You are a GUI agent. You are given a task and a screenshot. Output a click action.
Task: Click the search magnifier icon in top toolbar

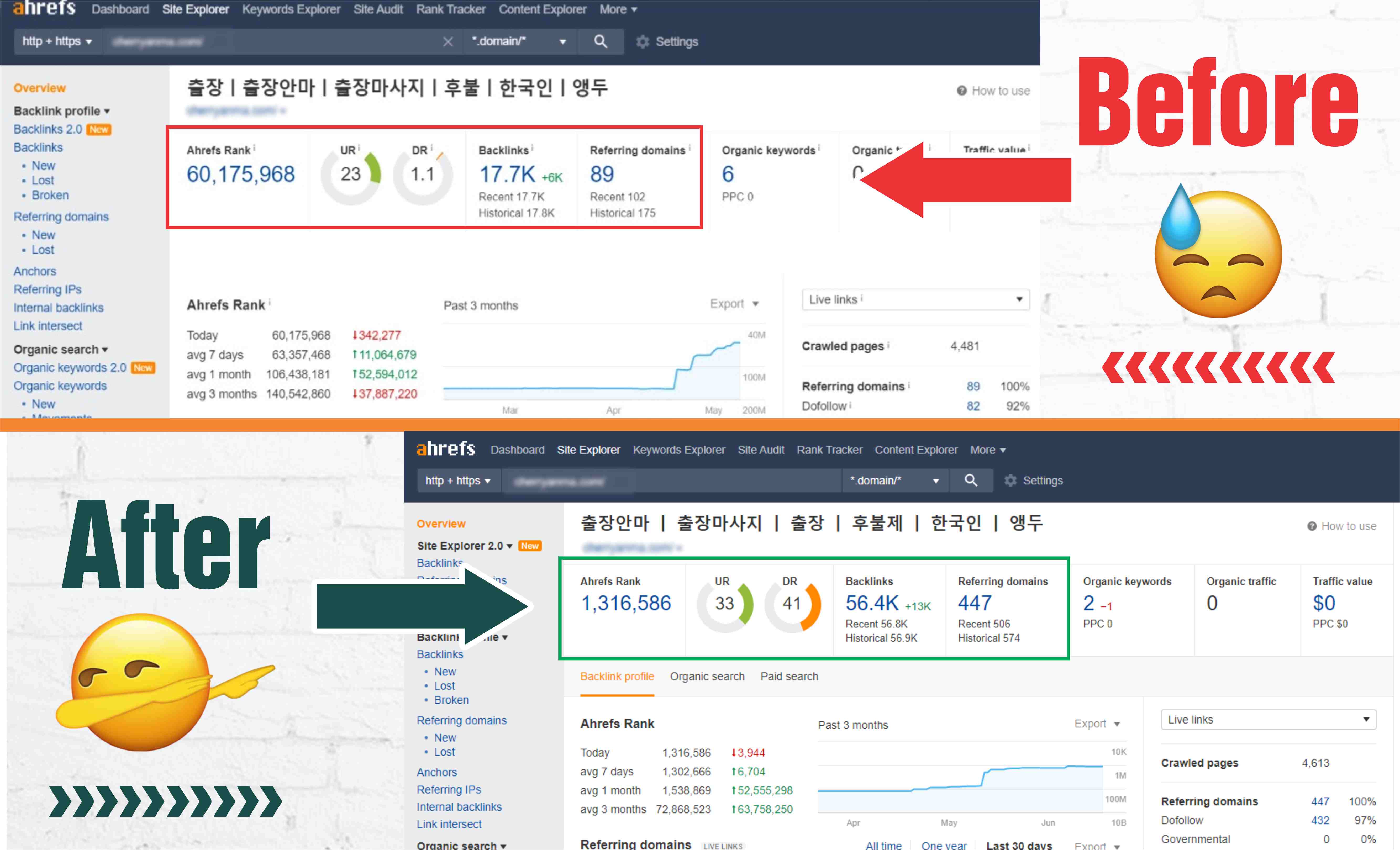(x=601, y=41)
